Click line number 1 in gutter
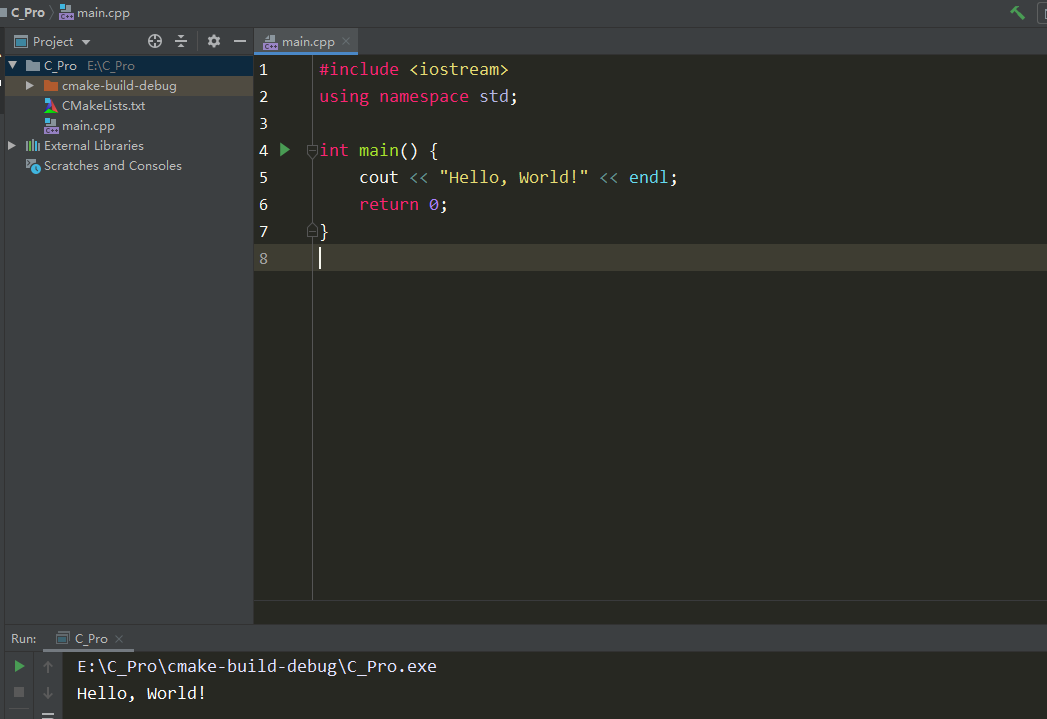Image resolution: width=1047 pixels, height=719 pixels. click(x=263, y=69)
